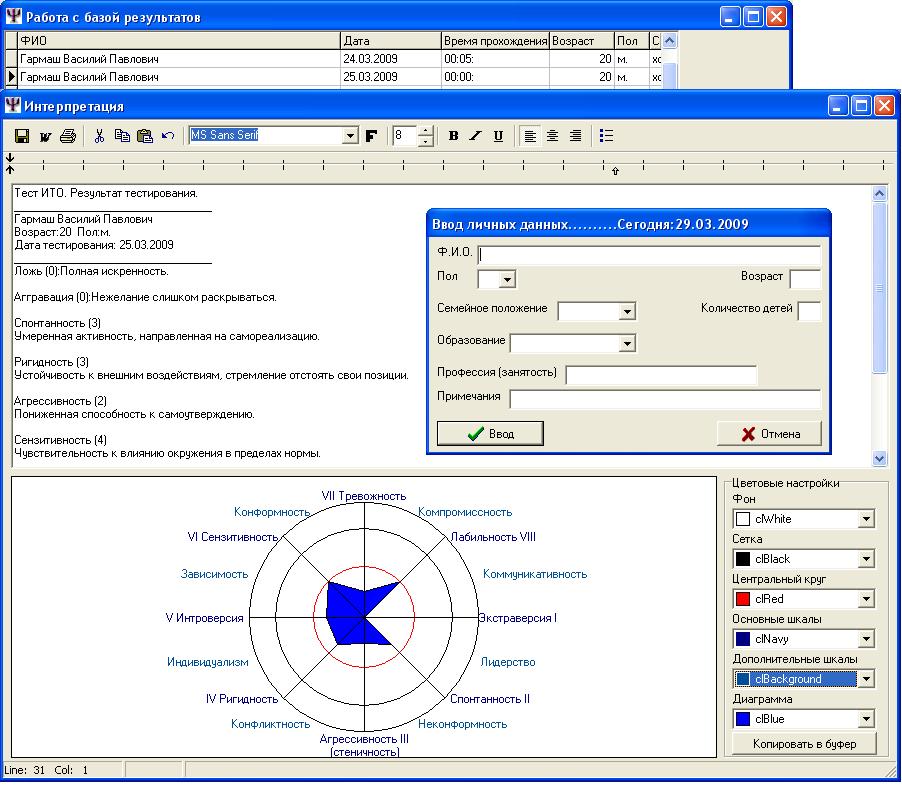Click the Paste clipboard icon
The width and height of the screenshot is (902, 785).
pyautogui.click(x=144, y=136)
